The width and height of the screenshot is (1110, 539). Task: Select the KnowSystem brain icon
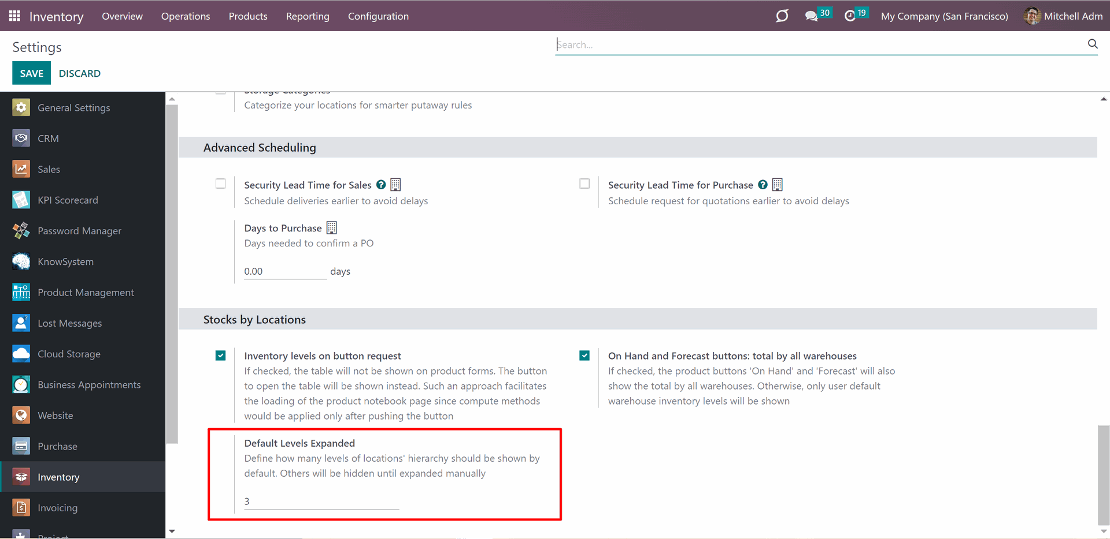coord(21,261)
